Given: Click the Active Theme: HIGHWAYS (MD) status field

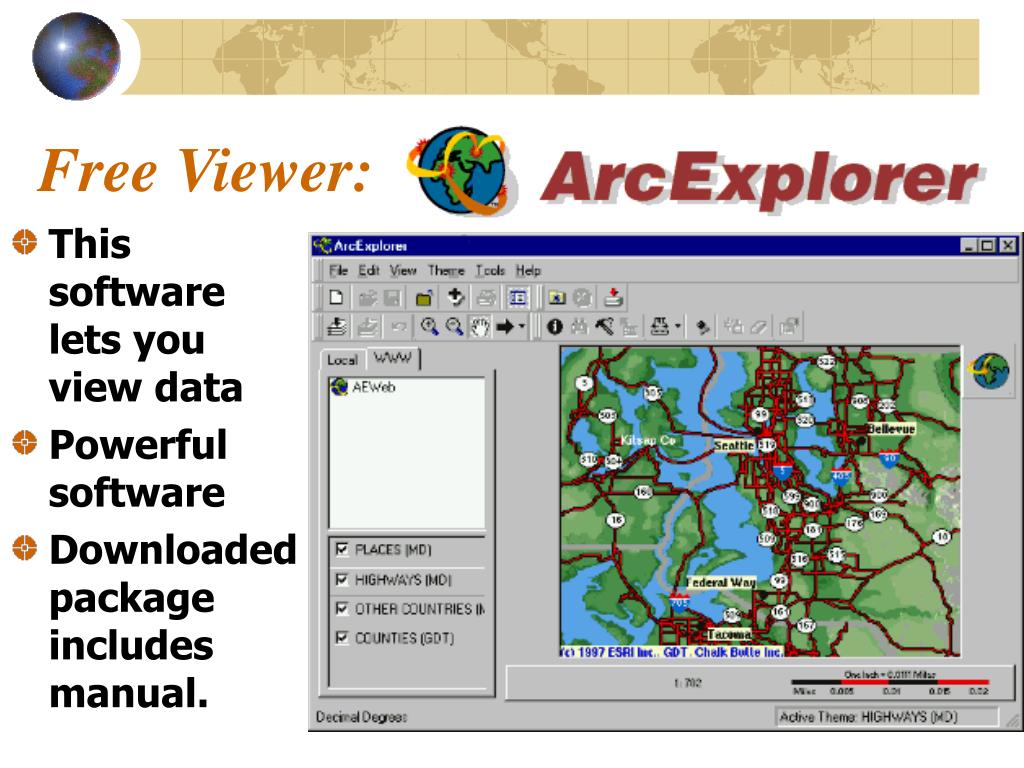Looking at the screenshot, I should pos(887,717).
